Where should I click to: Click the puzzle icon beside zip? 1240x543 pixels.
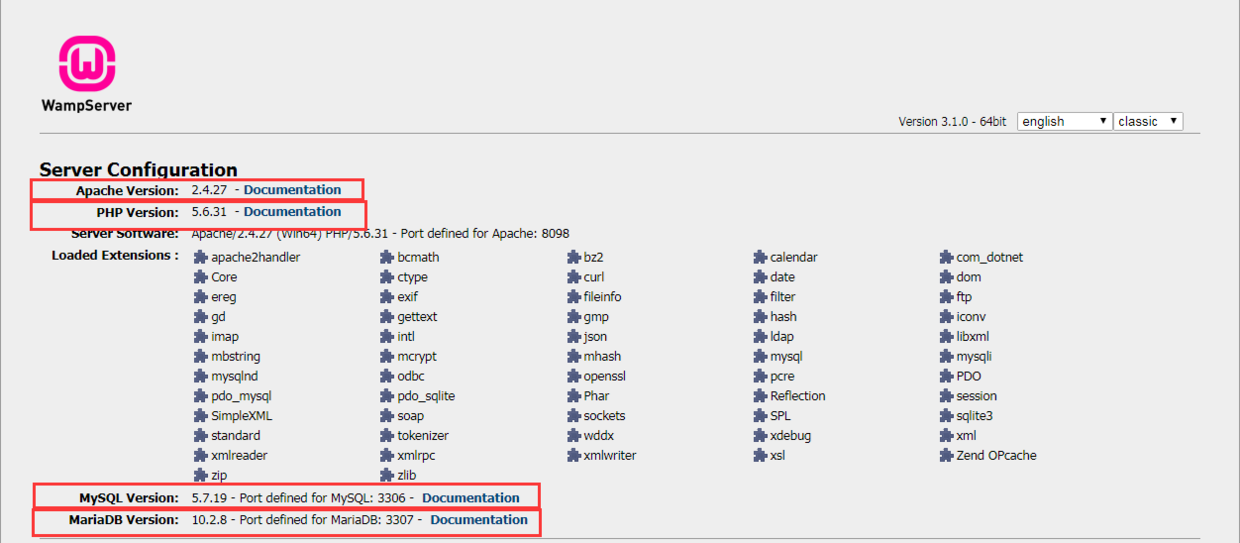(201, 475)
